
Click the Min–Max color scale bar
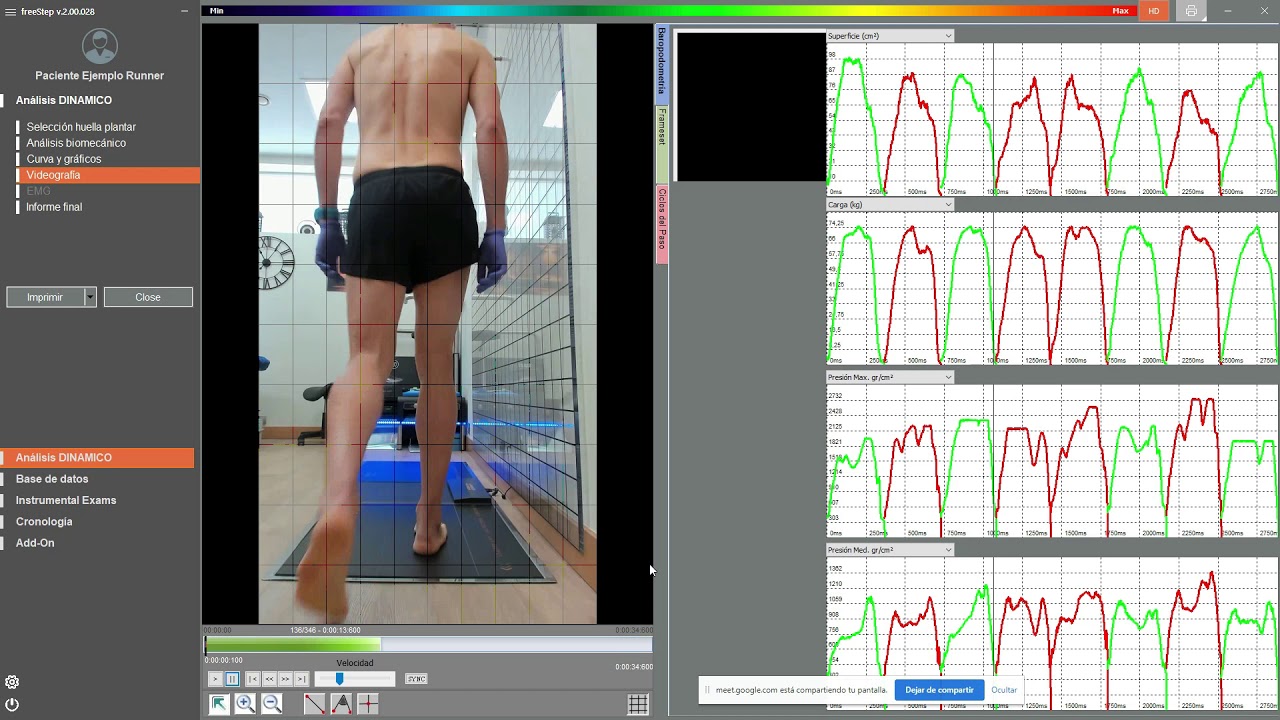point(670,11)
